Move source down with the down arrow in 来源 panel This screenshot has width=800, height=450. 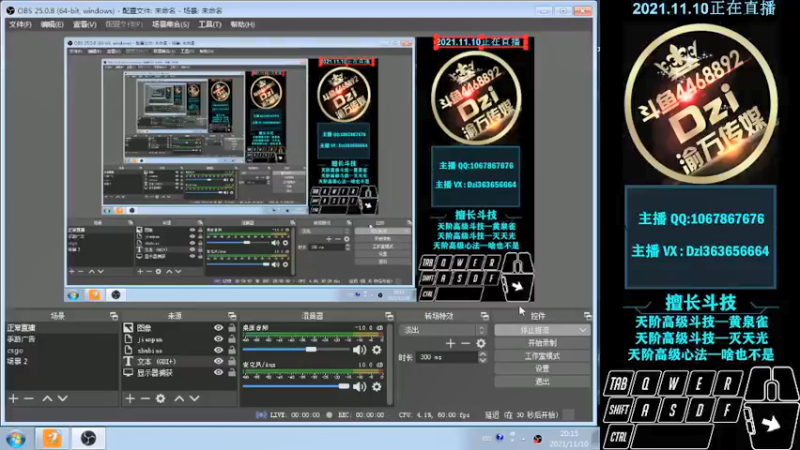click(194, 398)
